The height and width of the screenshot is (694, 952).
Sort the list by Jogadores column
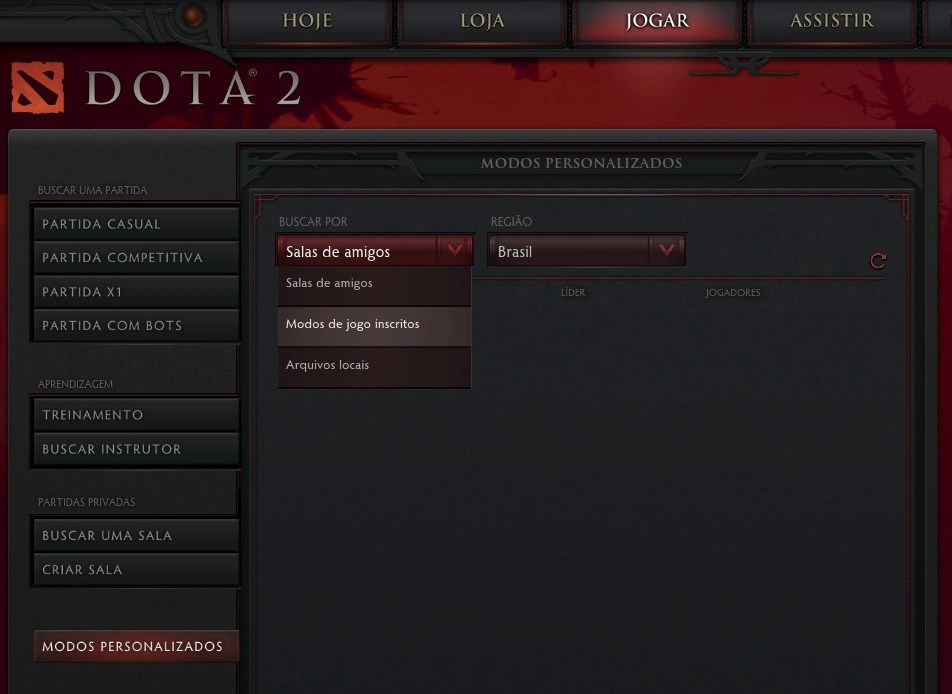click(733, 293)
